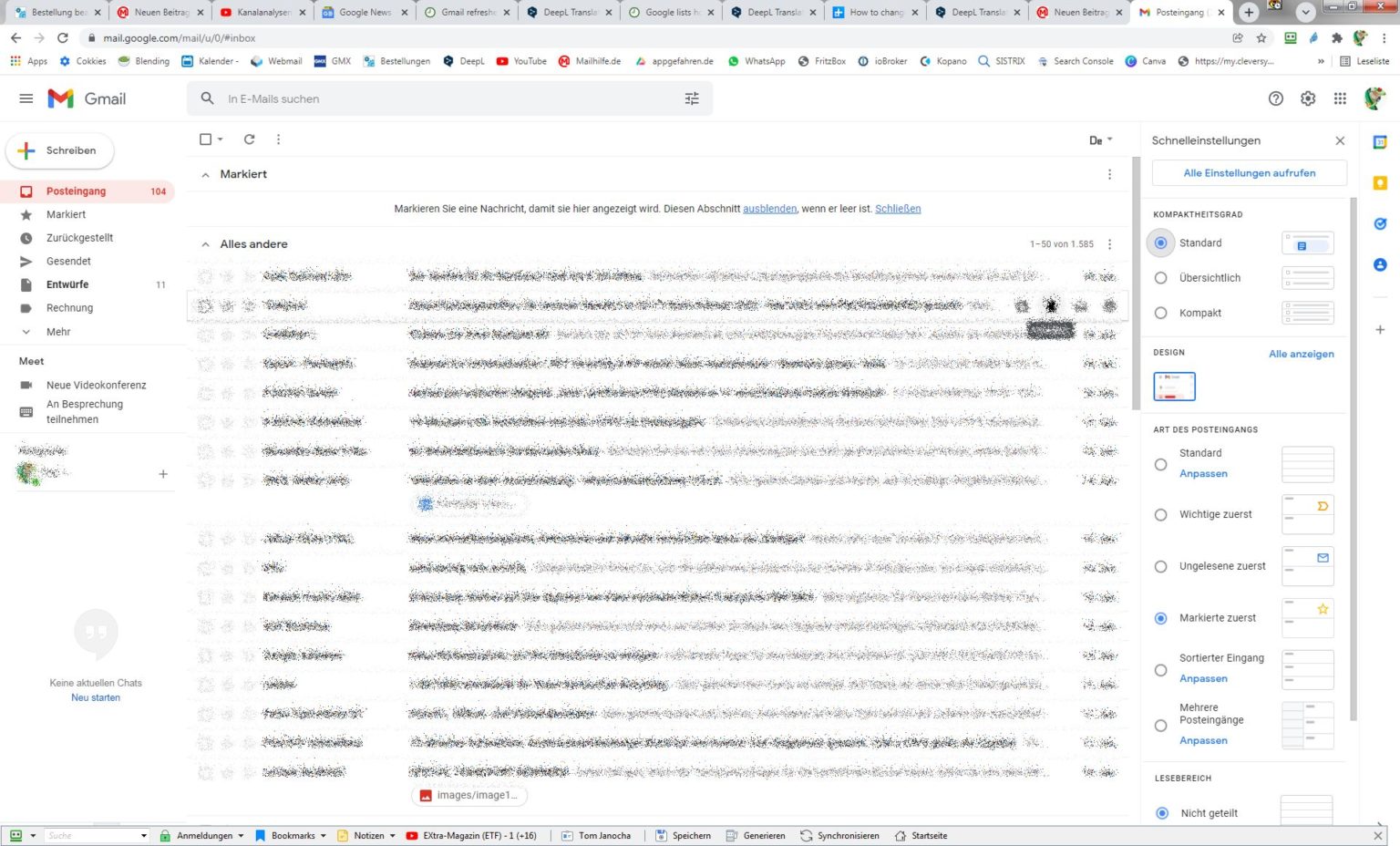Collapse the Markiert section

click(x=205, y=174)
